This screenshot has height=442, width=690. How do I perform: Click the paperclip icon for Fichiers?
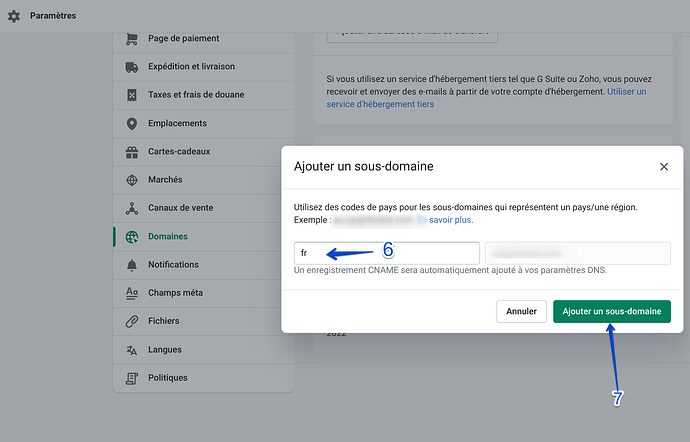click(x=132, y=321)
